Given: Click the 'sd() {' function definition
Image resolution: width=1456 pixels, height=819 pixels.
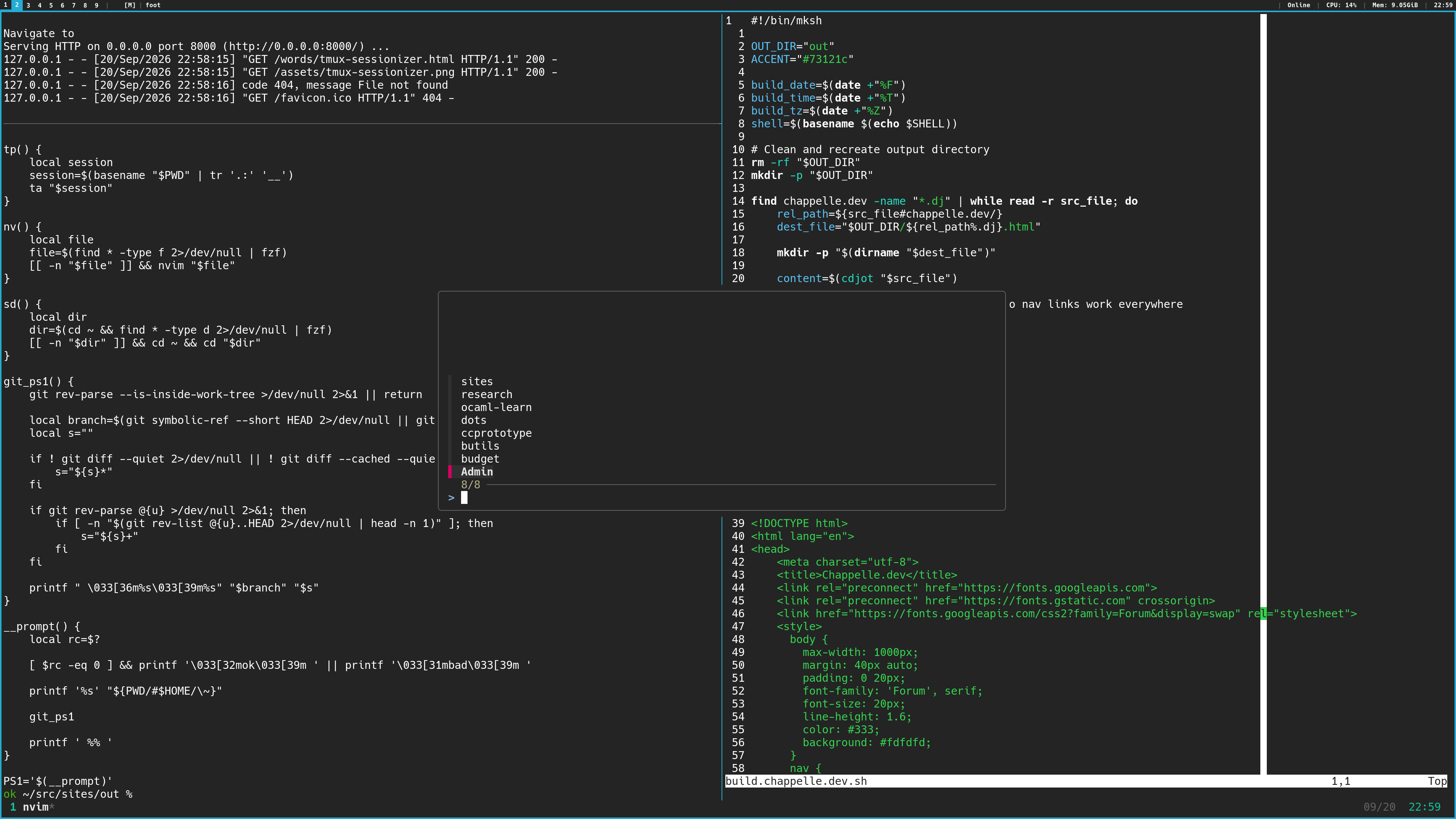Looking at the screenshot, I should coord(23,304).
